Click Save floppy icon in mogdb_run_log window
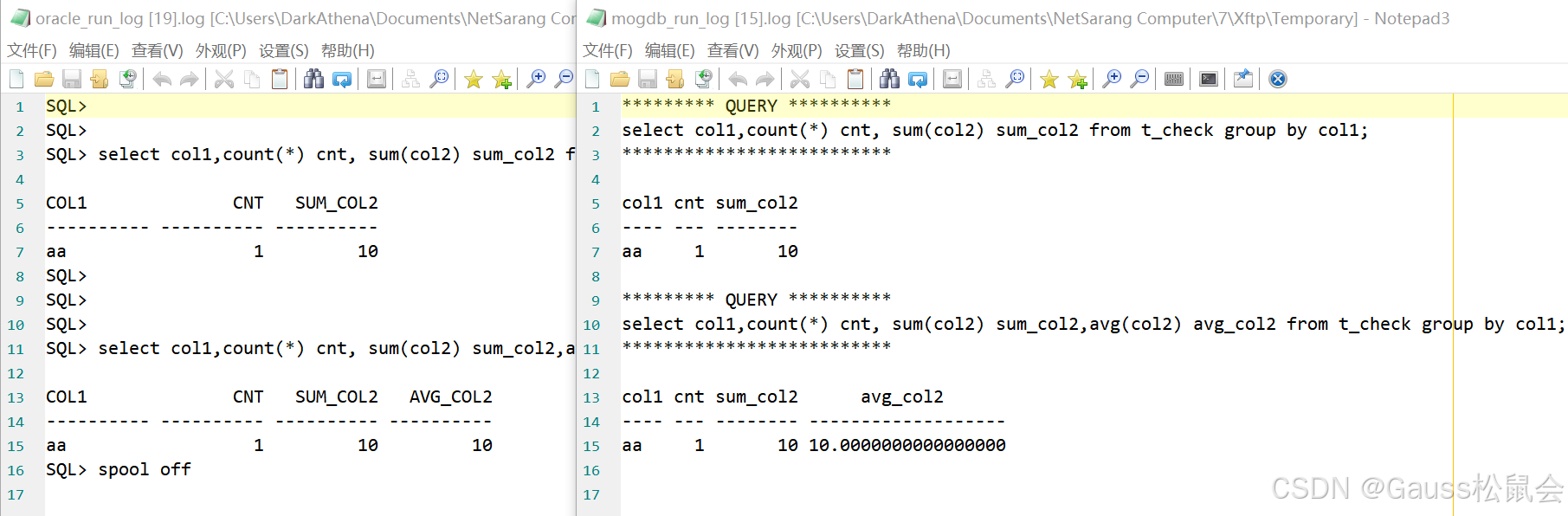 [648, 80]
